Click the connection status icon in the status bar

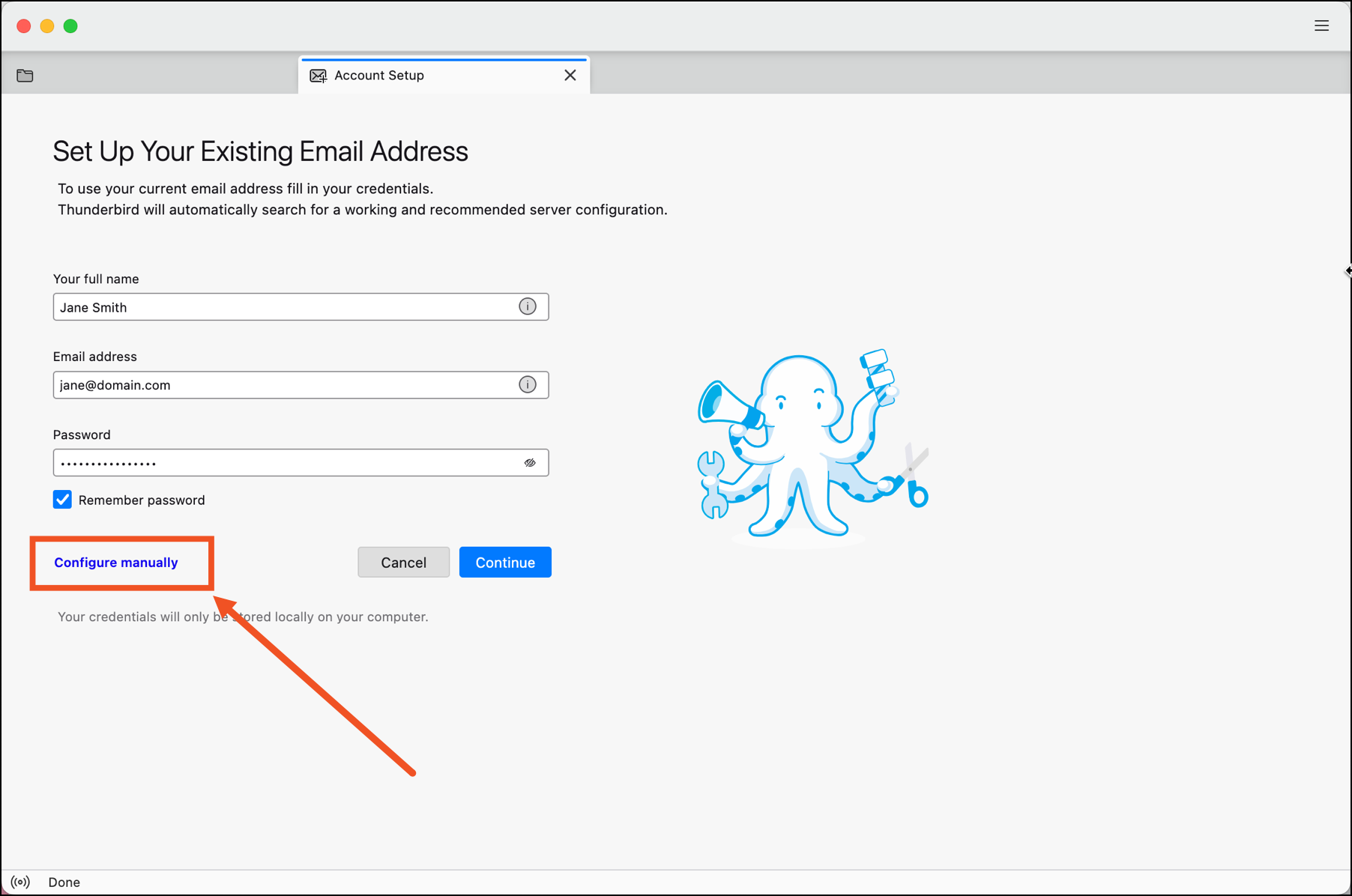click(21, 882)
